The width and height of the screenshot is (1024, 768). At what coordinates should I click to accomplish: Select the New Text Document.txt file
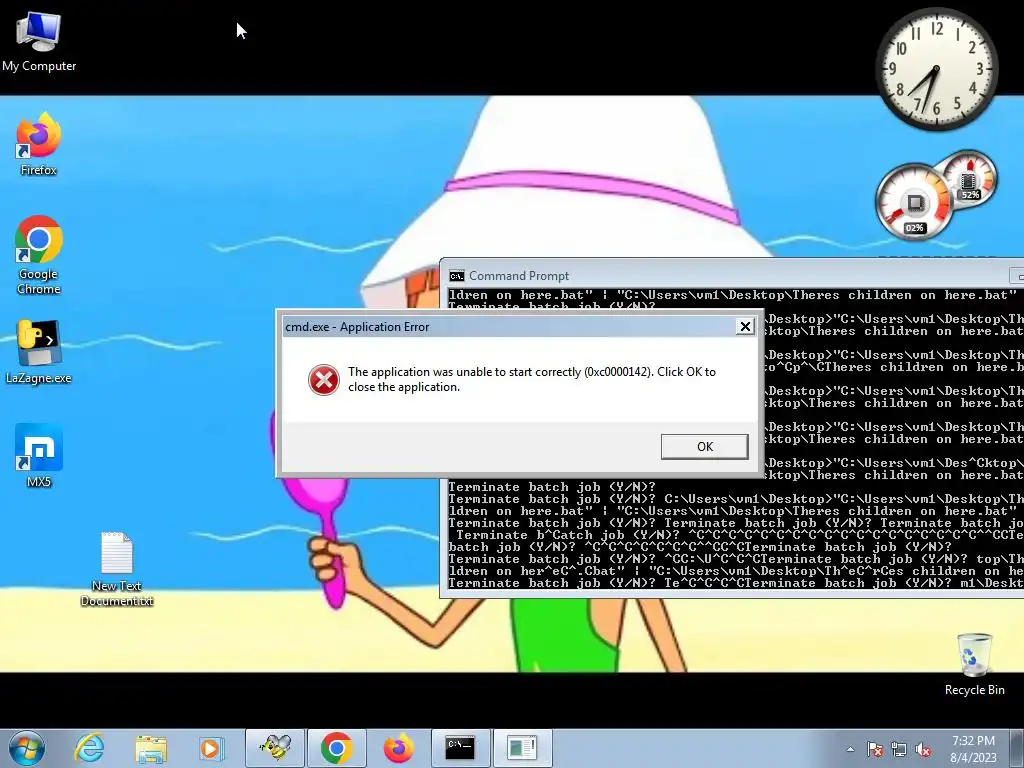tap(117, 569)
